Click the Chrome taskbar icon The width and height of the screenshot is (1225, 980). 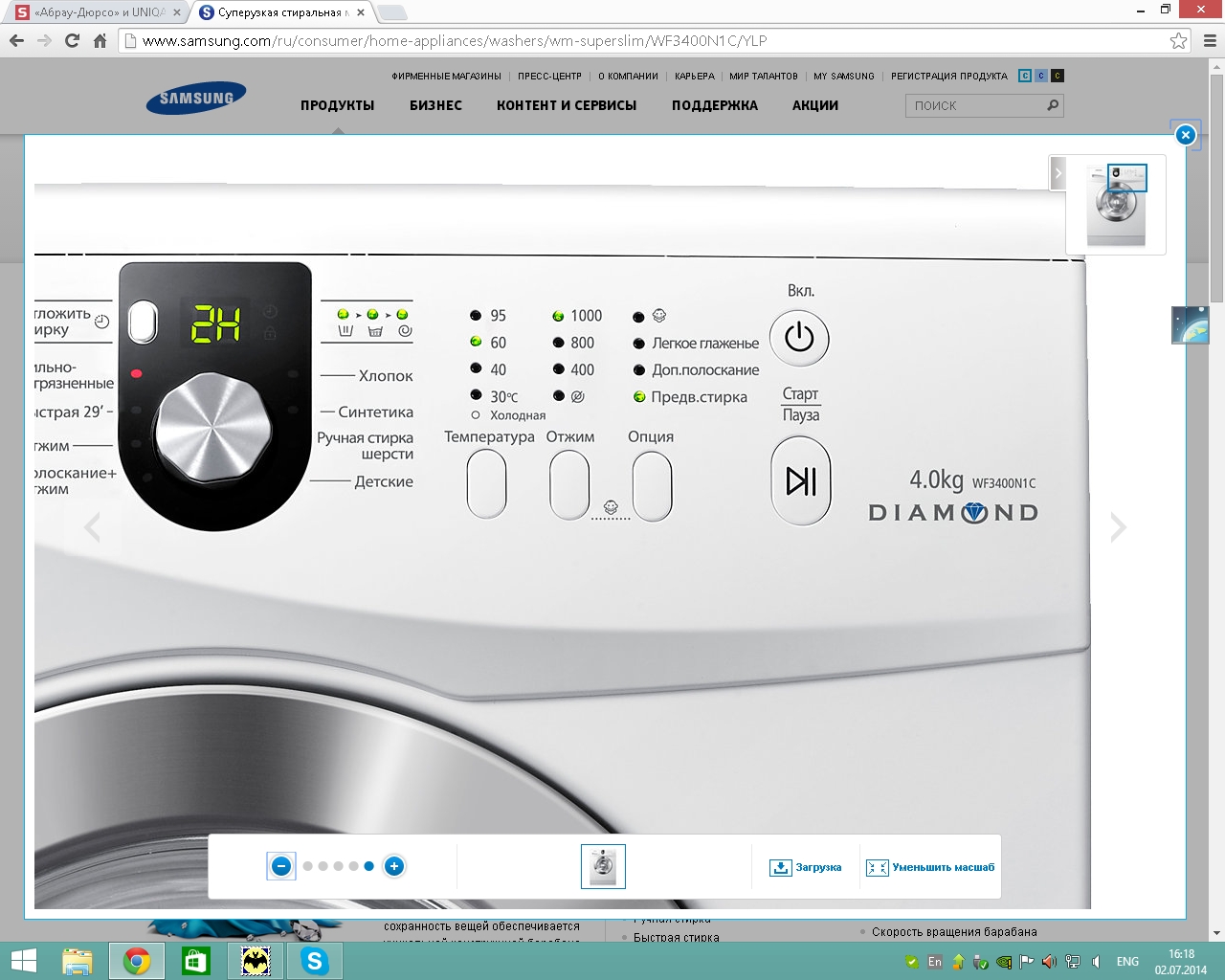point(136,961)
